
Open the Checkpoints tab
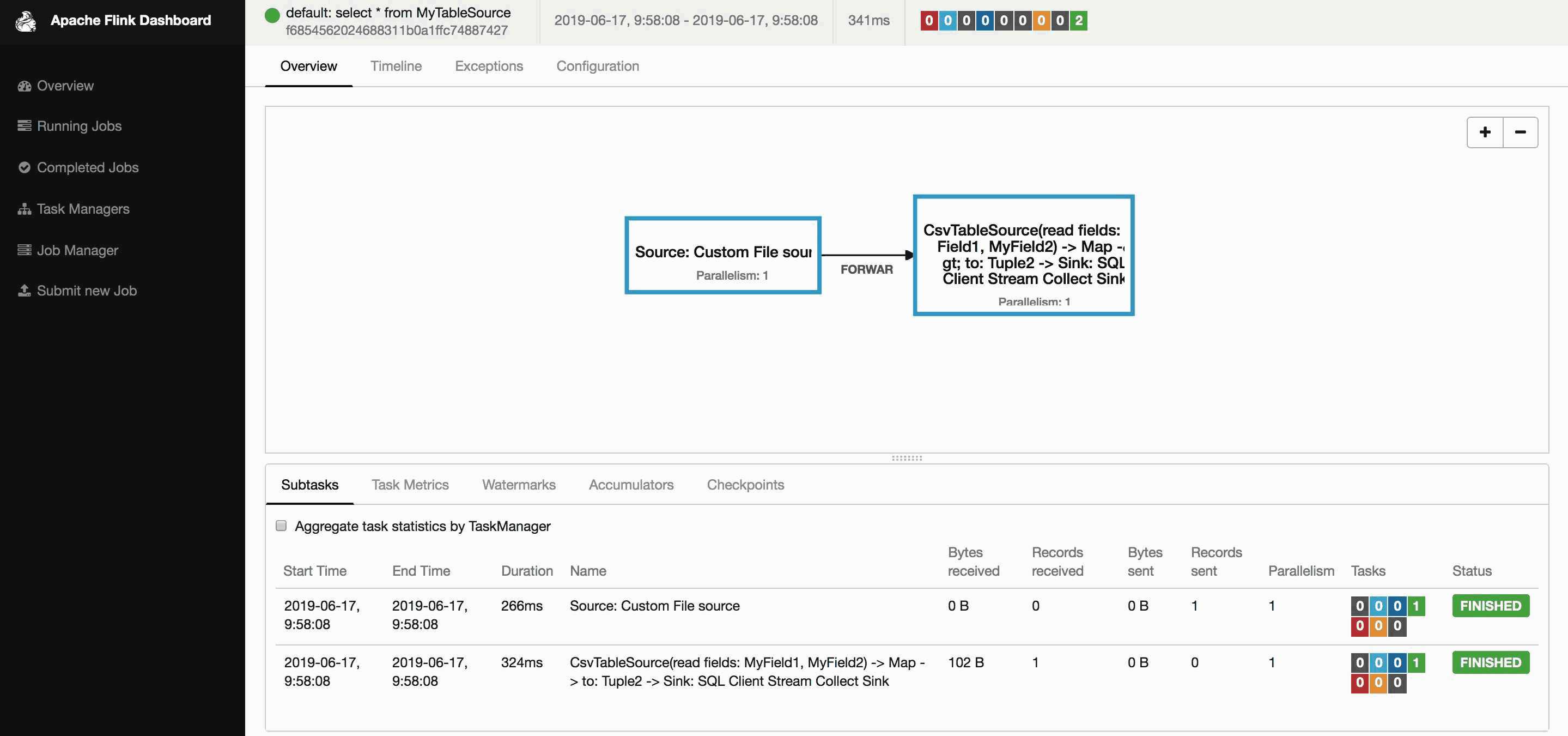(x=745, y=485)
